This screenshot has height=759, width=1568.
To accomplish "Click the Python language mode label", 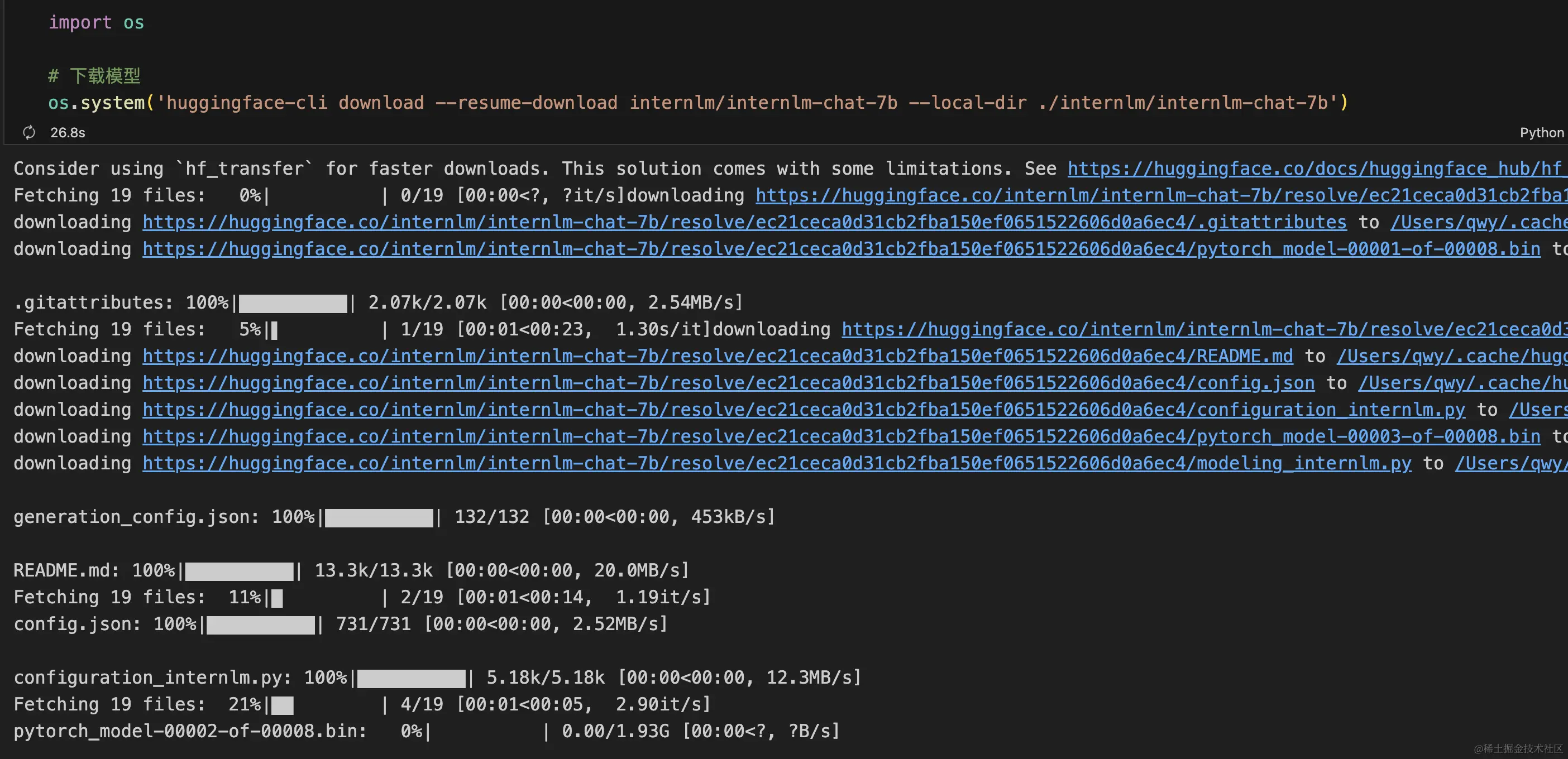I will (1541, 133).
